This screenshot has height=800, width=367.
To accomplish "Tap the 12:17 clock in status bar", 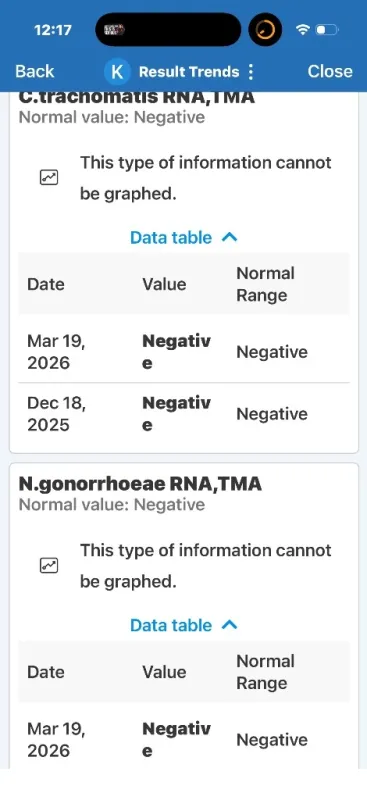I will click(x=53, y=30).
